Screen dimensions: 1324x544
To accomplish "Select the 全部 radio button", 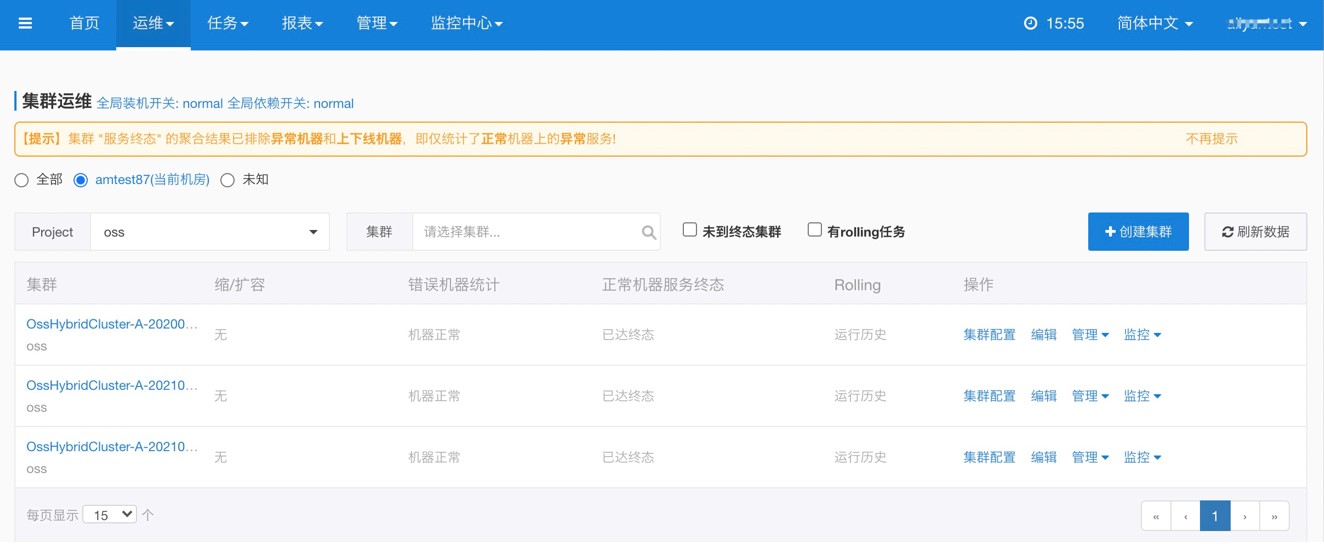I will coord(21,180).
